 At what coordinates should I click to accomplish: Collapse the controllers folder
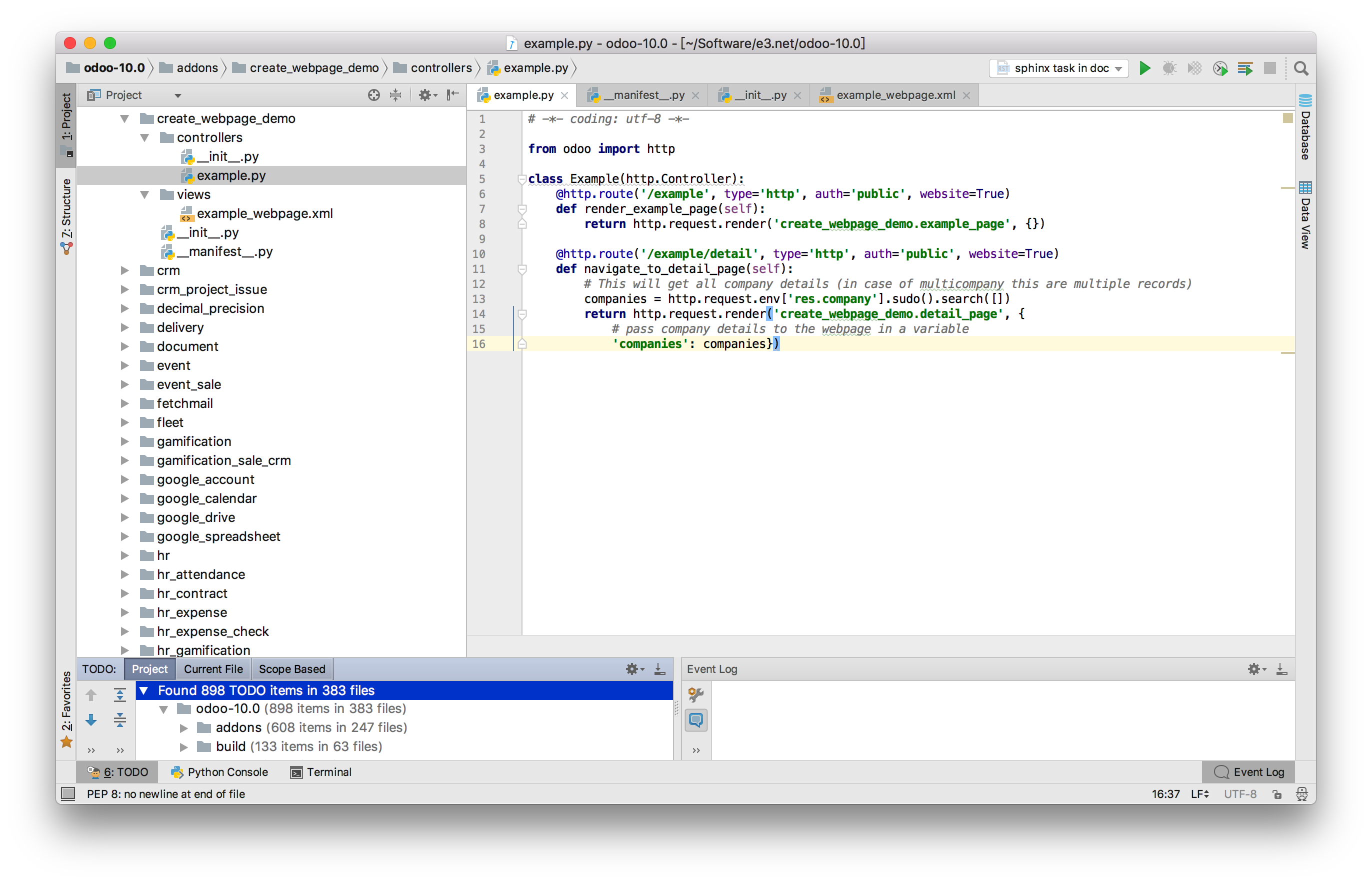[x=144, y=138]
